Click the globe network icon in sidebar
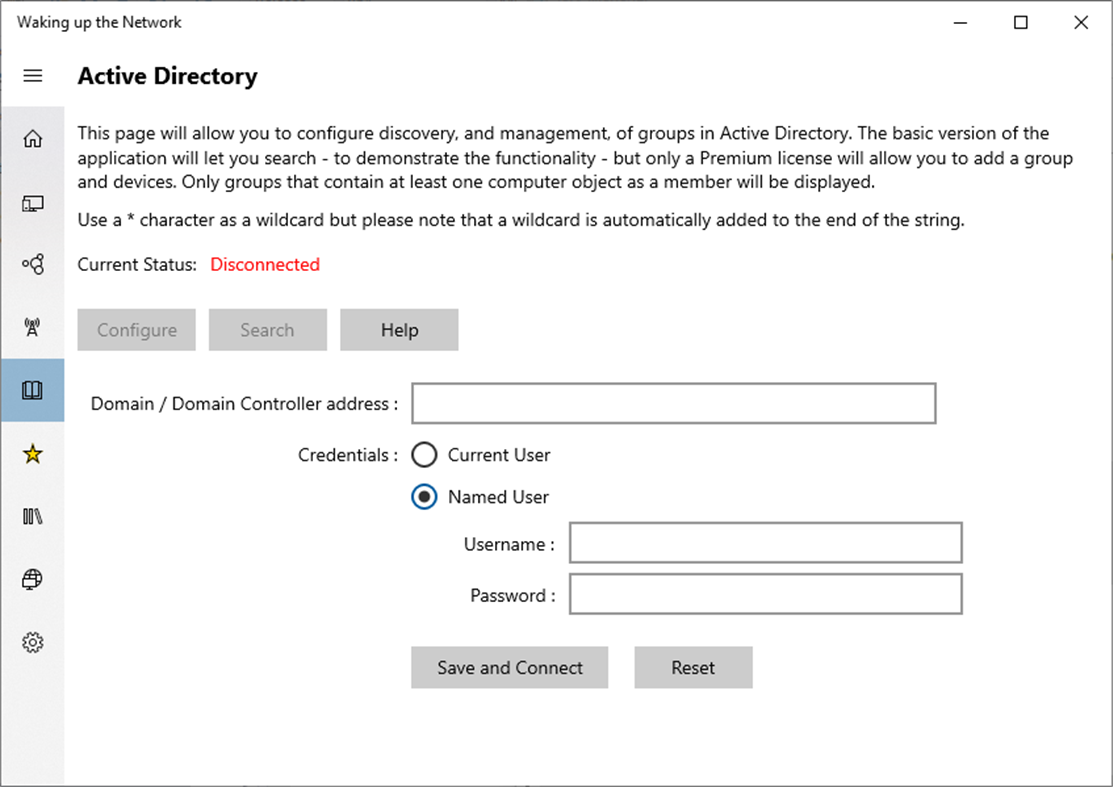The width and height of the screenshot is (1113, 787). tap(33, 579)
